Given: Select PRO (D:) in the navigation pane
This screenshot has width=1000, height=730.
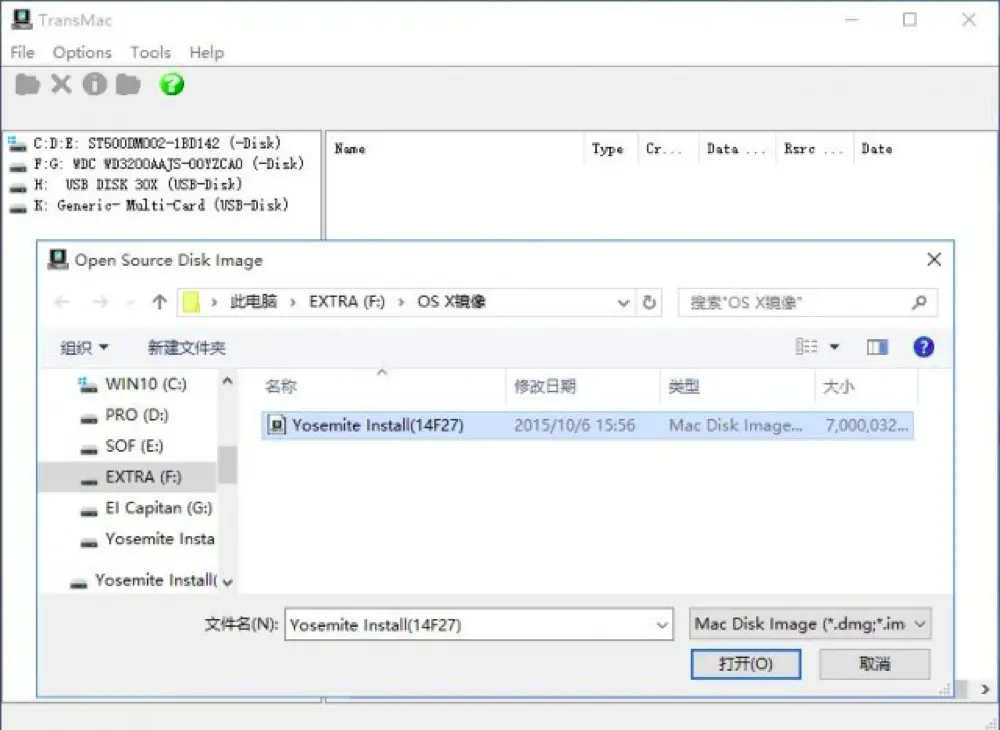Looking at the screenshot, I should [x=125, y=415].
